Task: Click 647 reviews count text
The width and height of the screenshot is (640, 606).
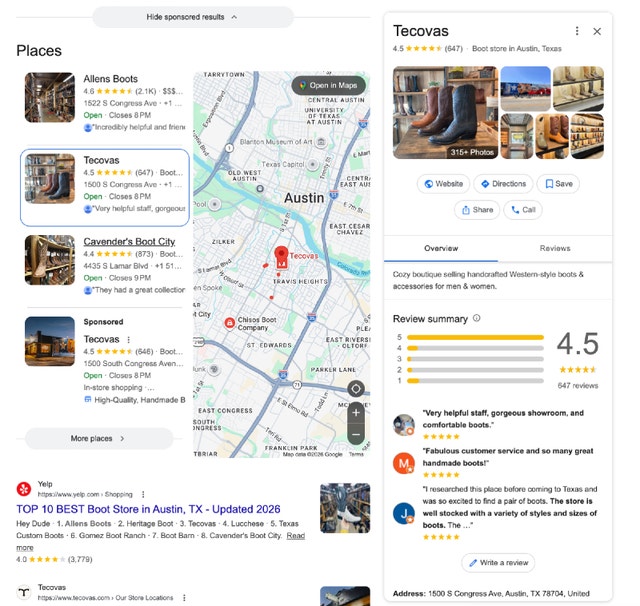Action: point(578,386)
